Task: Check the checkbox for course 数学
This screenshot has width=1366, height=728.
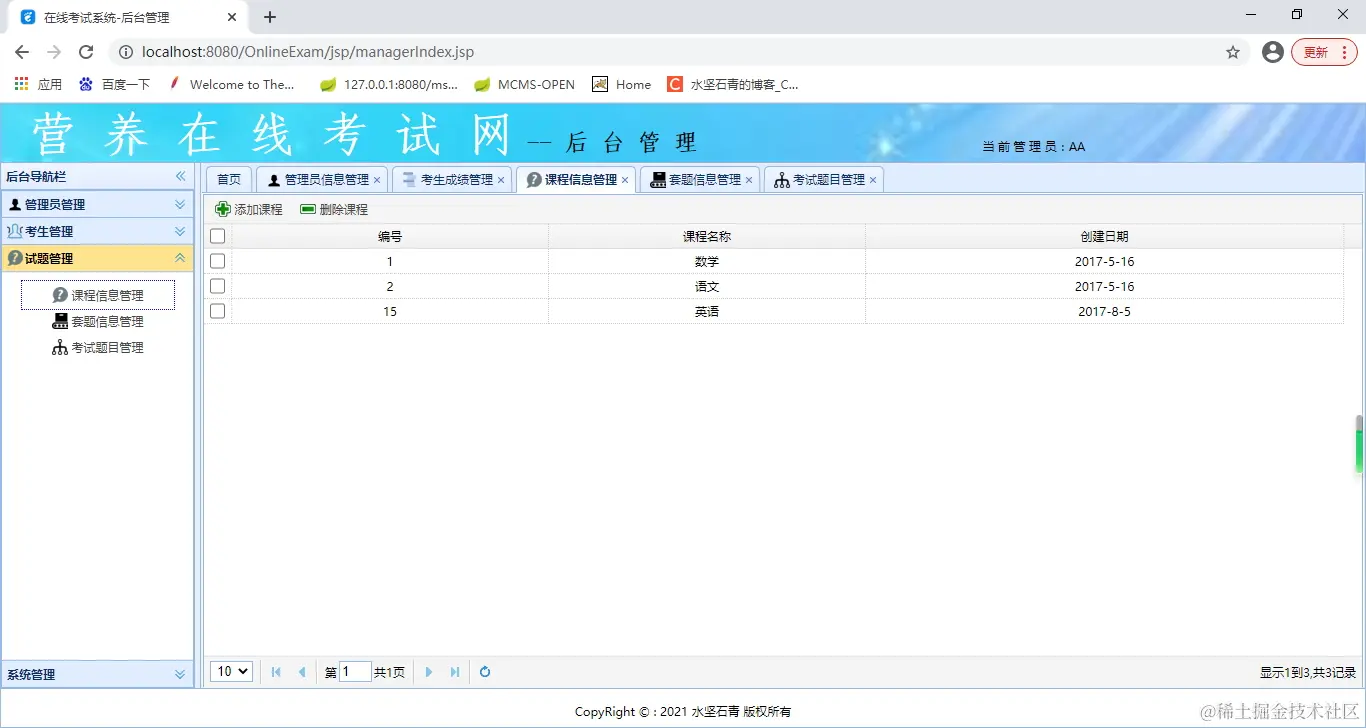Action: (x=217, y=261)
